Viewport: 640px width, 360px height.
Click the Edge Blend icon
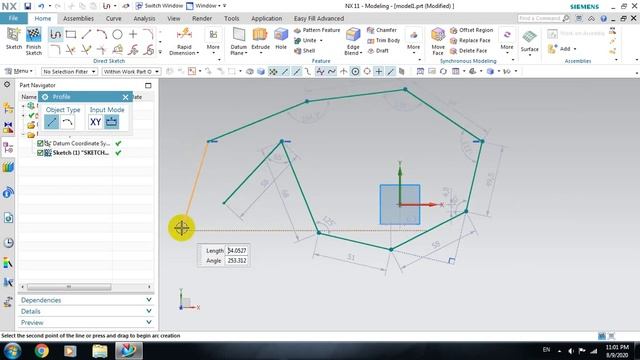(353, 35)
